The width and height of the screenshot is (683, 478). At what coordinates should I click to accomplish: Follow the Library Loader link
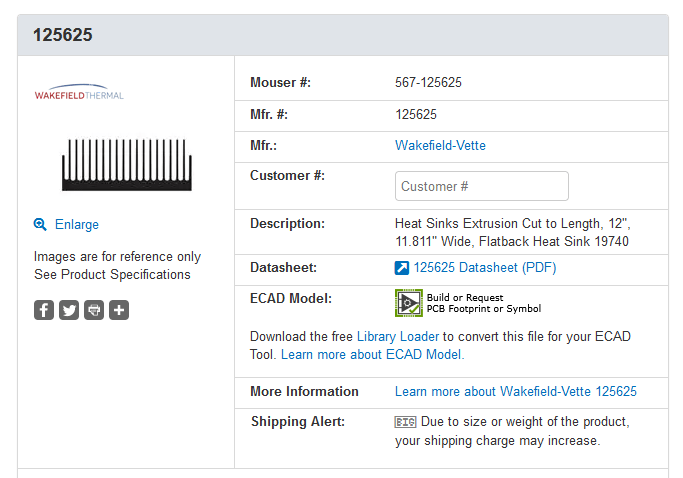pos(398,336)
